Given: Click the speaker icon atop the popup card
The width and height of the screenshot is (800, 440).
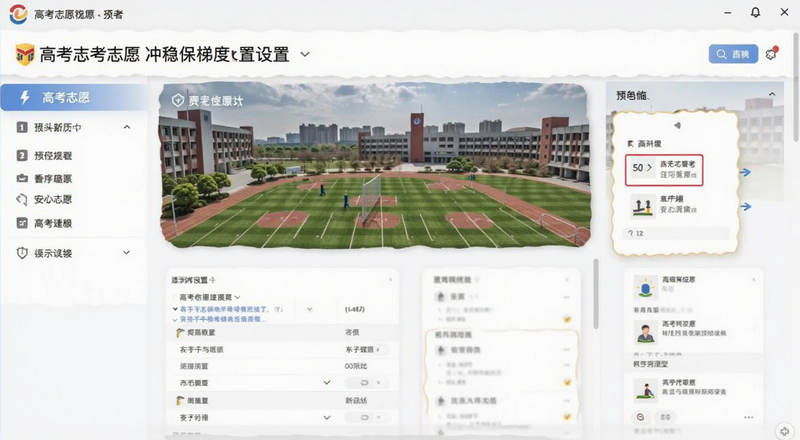Looking at the screenshot, I should tap(677, 126).
